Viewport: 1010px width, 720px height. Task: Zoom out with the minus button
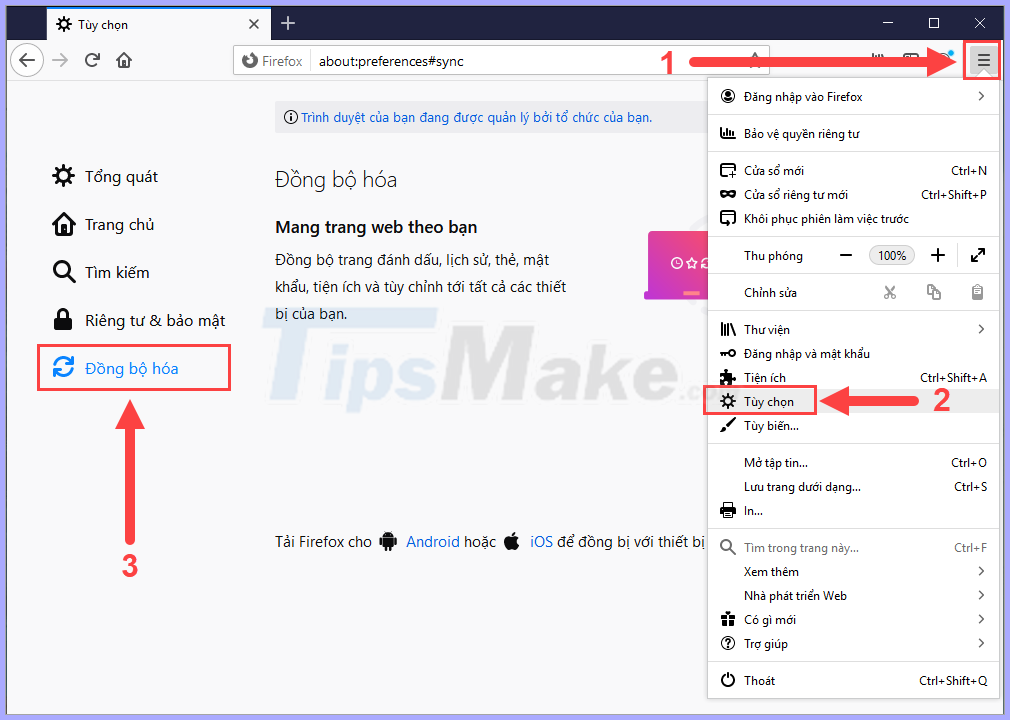[x=846, y=256]
